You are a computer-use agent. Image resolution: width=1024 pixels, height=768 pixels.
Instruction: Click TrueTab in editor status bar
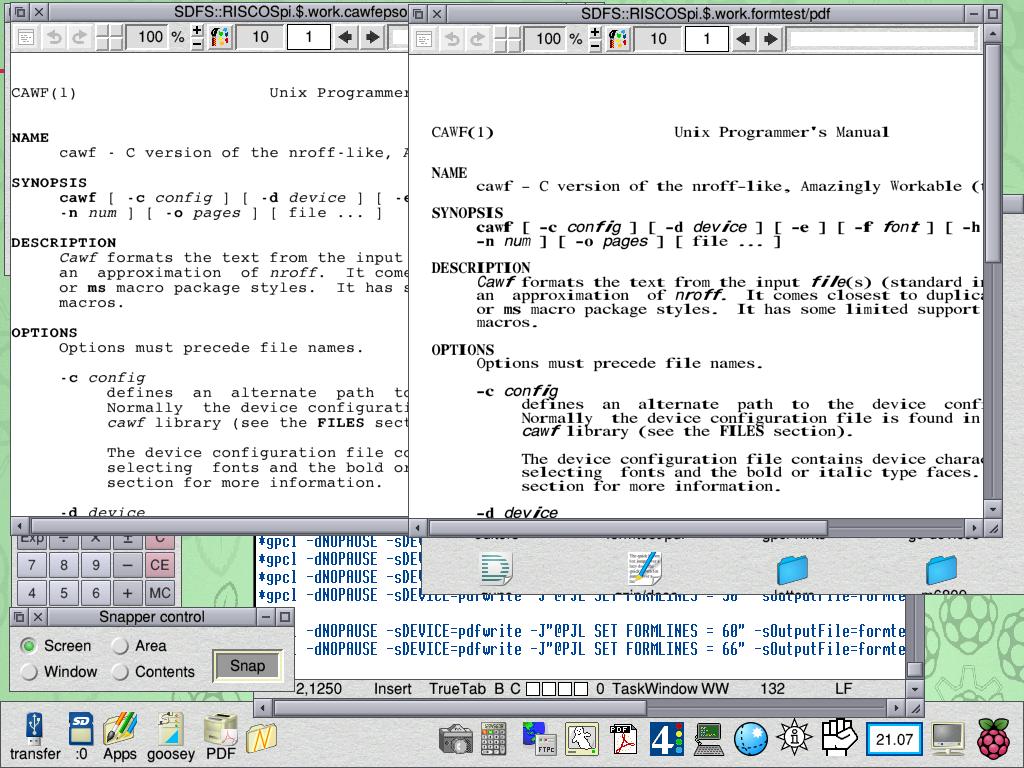(457, 689)
